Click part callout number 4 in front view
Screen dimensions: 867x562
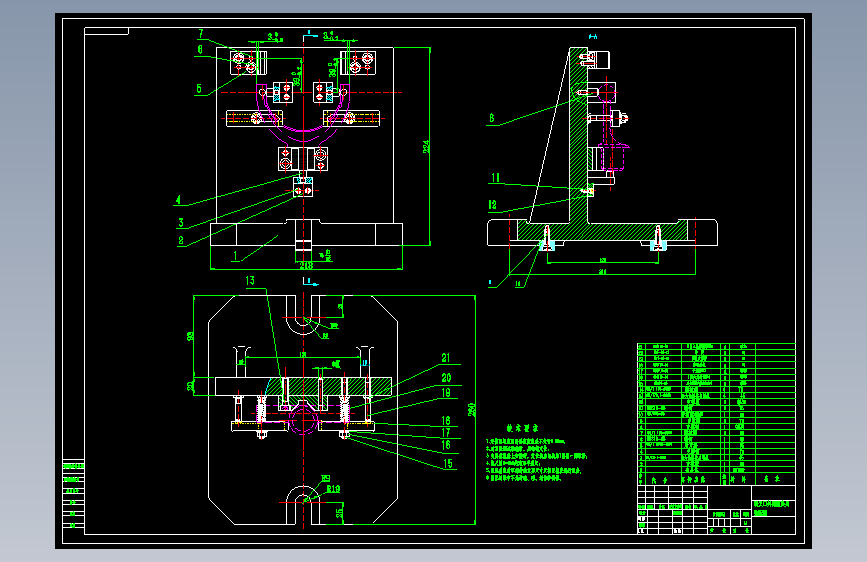178,200
